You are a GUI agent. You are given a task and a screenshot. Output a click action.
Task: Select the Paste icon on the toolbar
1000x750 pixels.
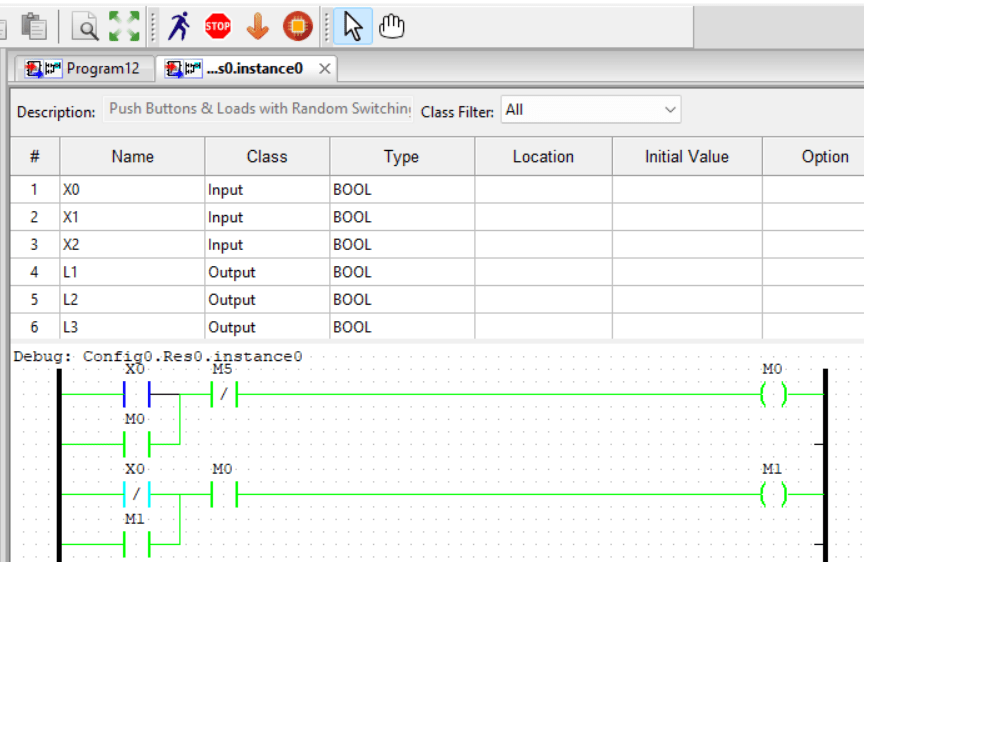pos(35,26)
